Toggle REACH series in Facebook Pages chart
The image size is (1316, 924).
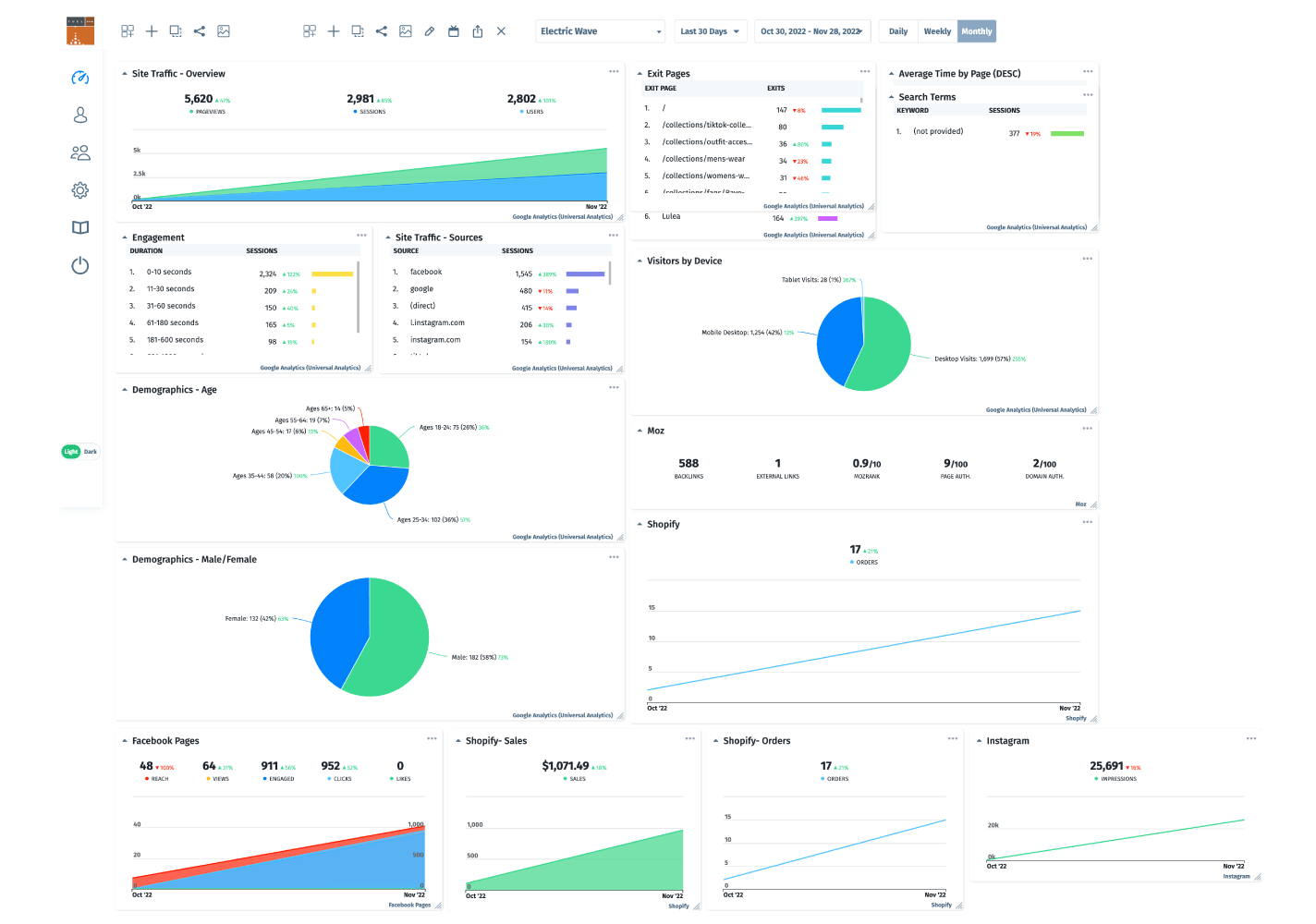[x=157, y=779]
